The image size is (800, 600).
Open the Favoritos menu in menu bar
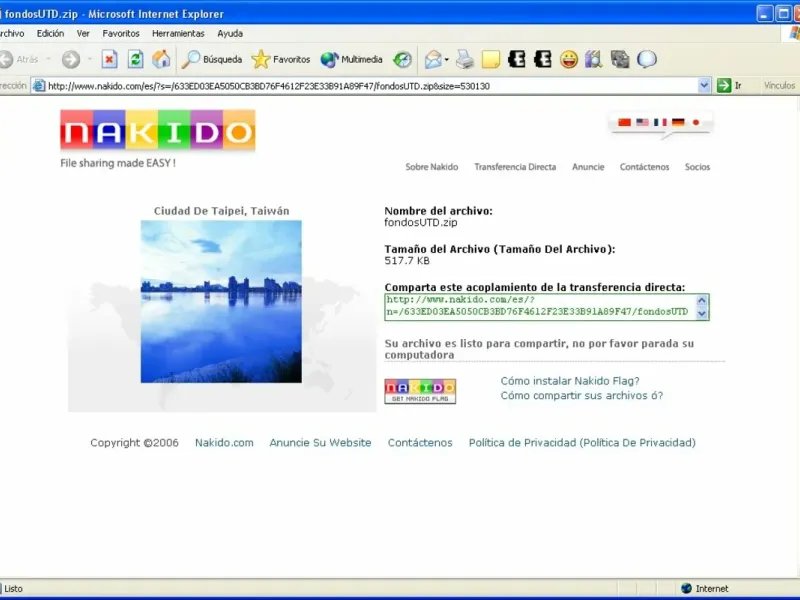(x=121, y=34)
